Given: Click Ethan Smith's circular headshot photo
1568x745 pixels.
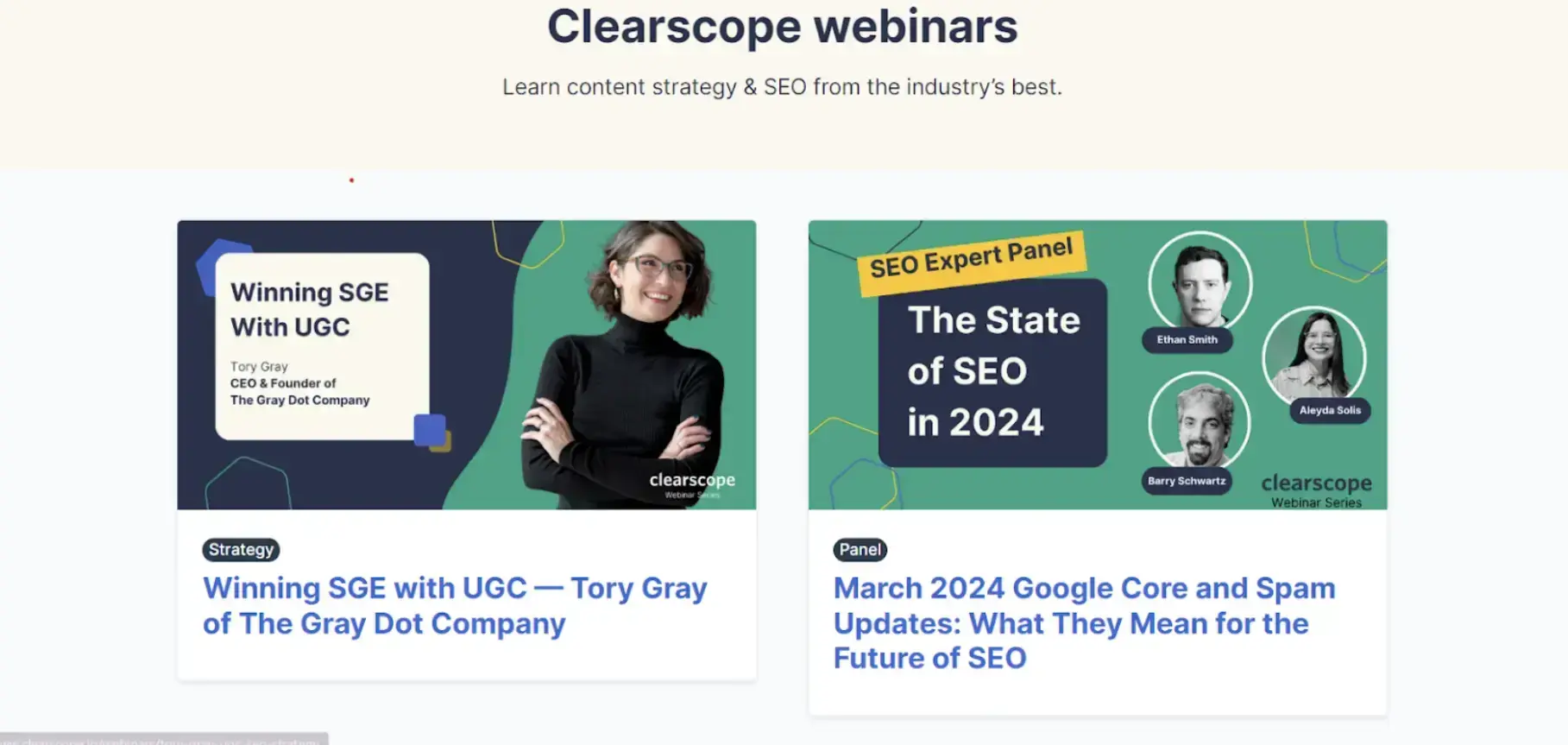Looking at the screenshot, I should tap(1200, 281).
